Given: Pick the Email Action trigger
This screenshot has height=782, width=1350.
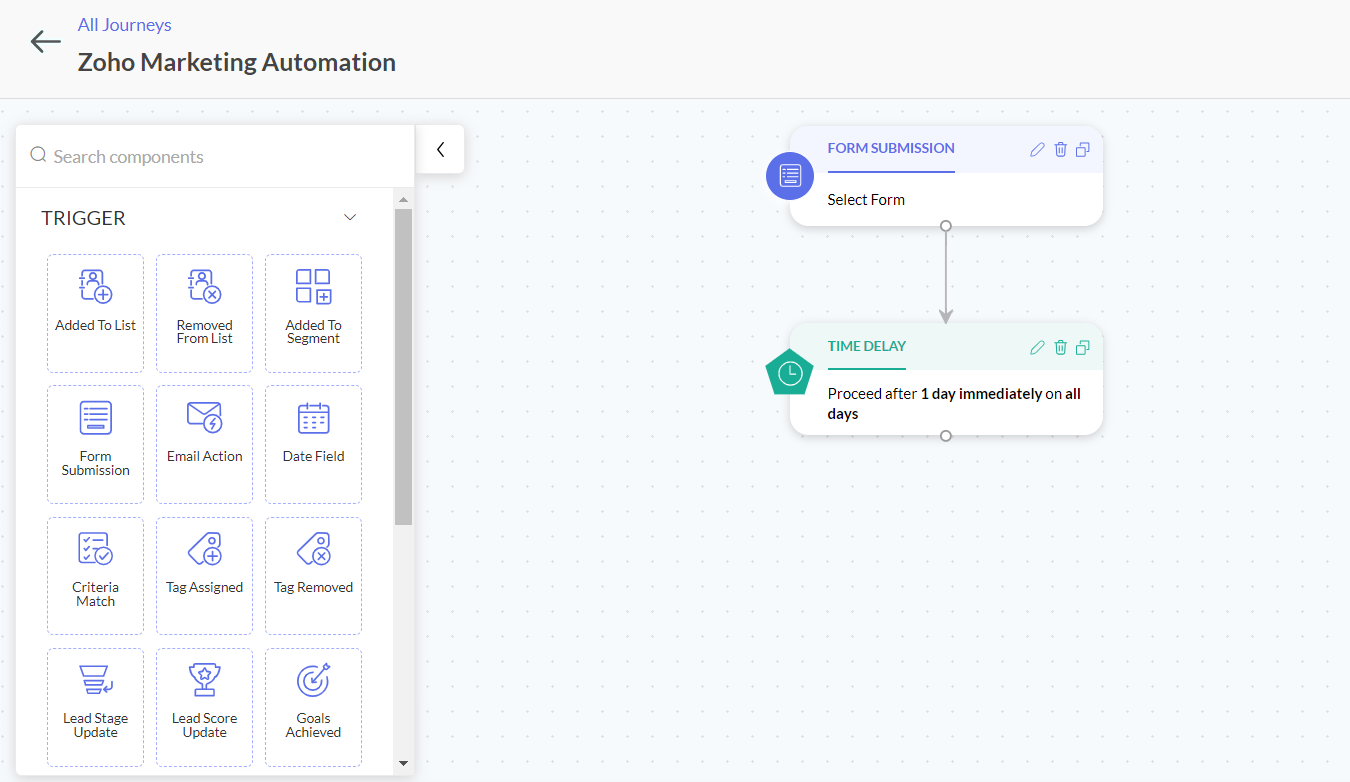Looking at the screenshot, I should point(204,443).
